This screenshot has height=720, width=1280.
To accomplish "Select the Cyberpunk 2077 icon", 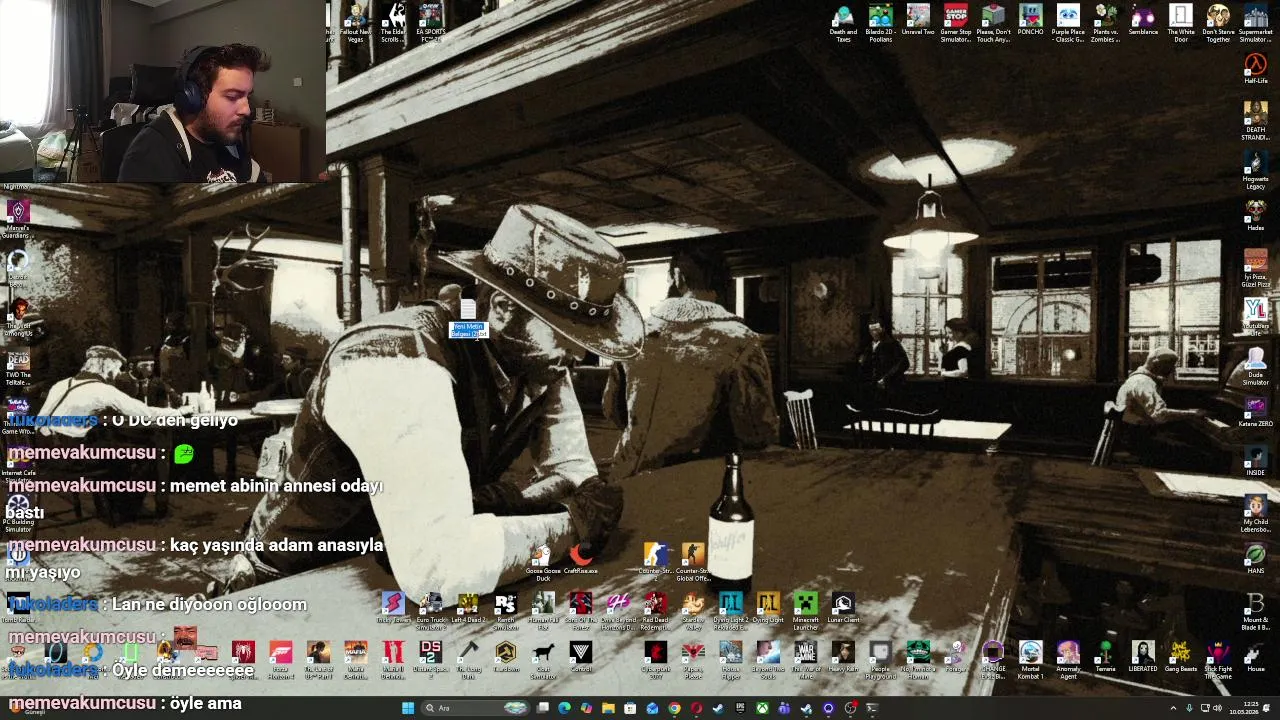I will tap(655, 660).
